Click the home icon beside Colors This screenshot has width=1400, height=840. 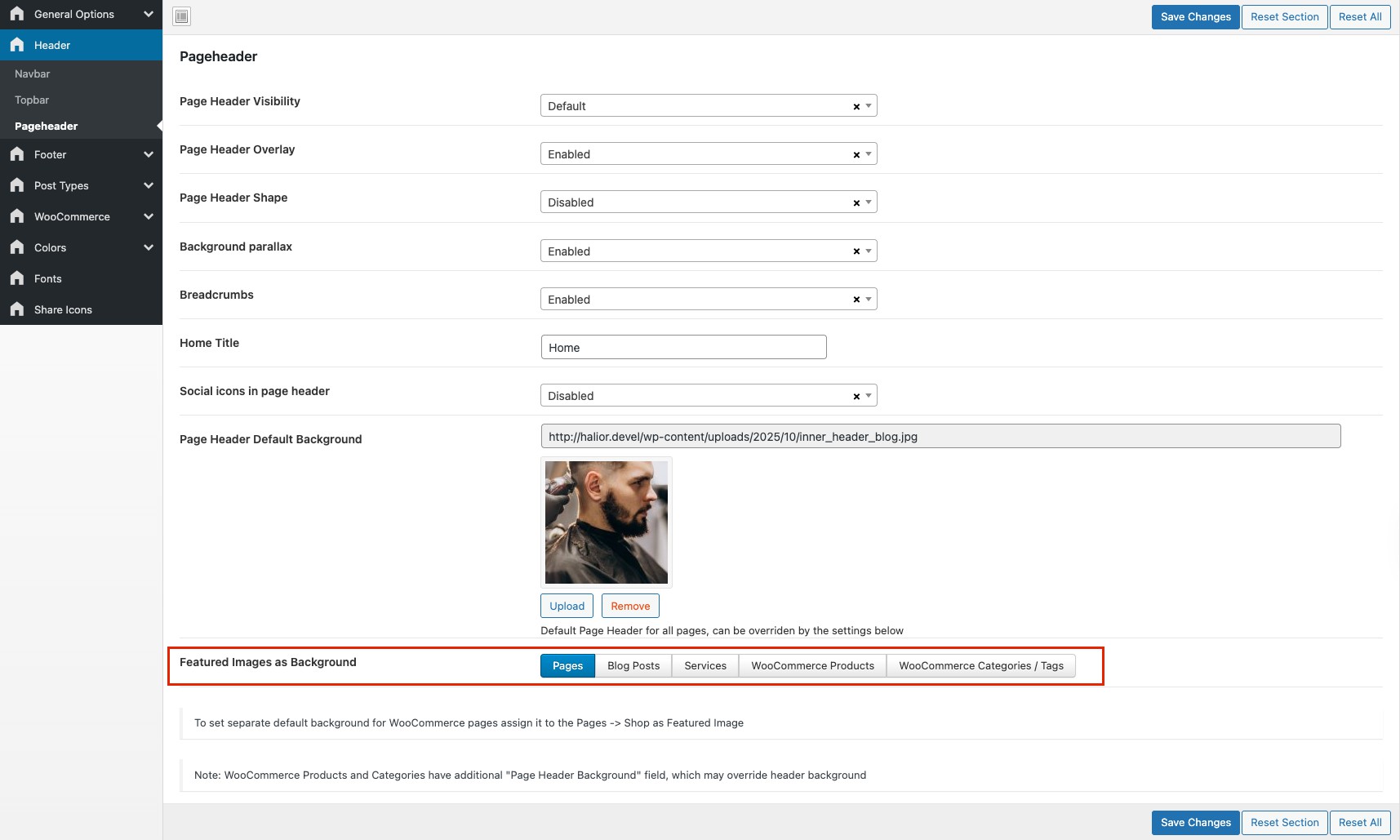(x=17, y=247)
